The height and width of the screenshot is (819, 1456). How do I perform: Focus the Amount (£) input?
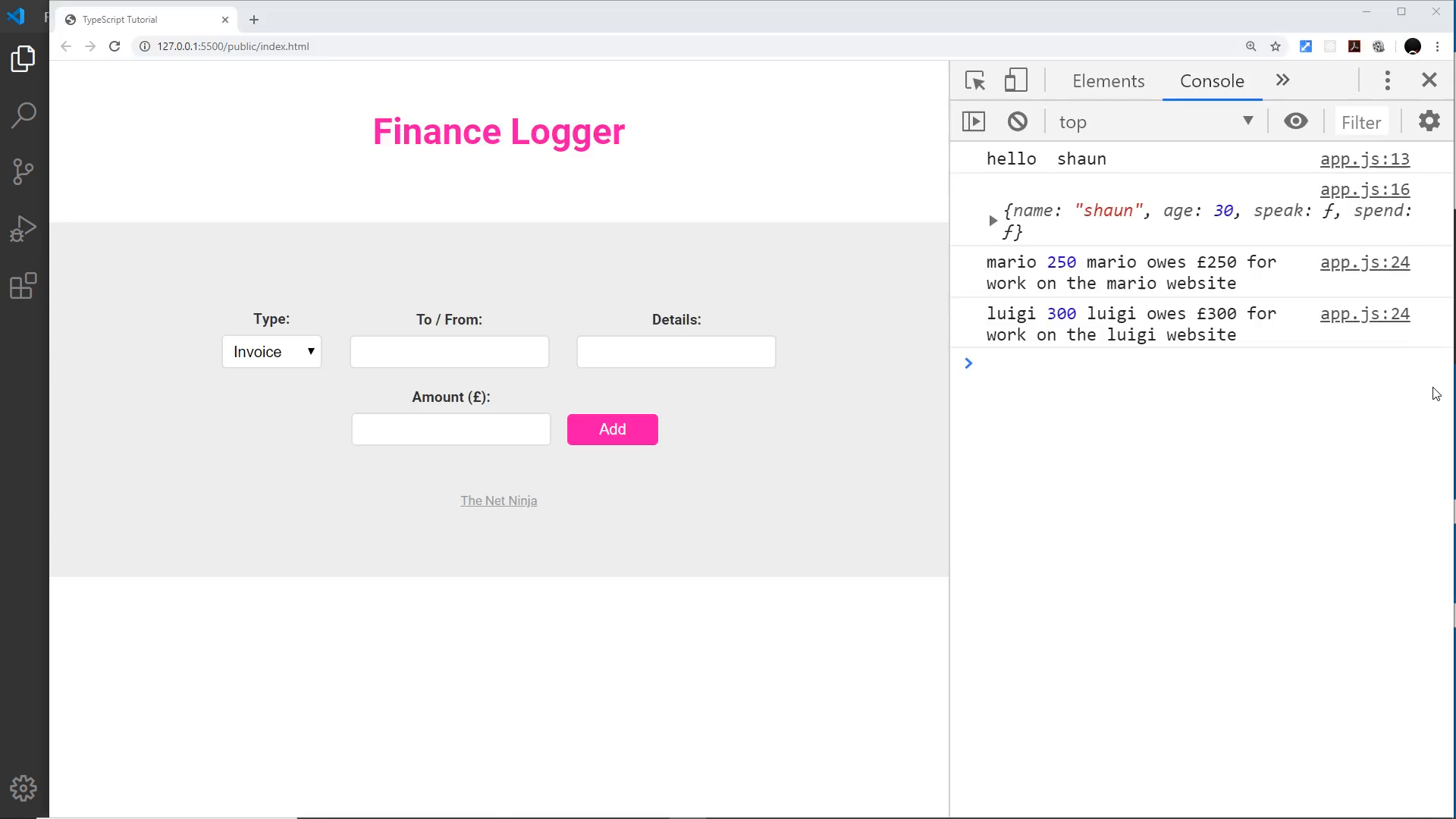click(451, 429)
